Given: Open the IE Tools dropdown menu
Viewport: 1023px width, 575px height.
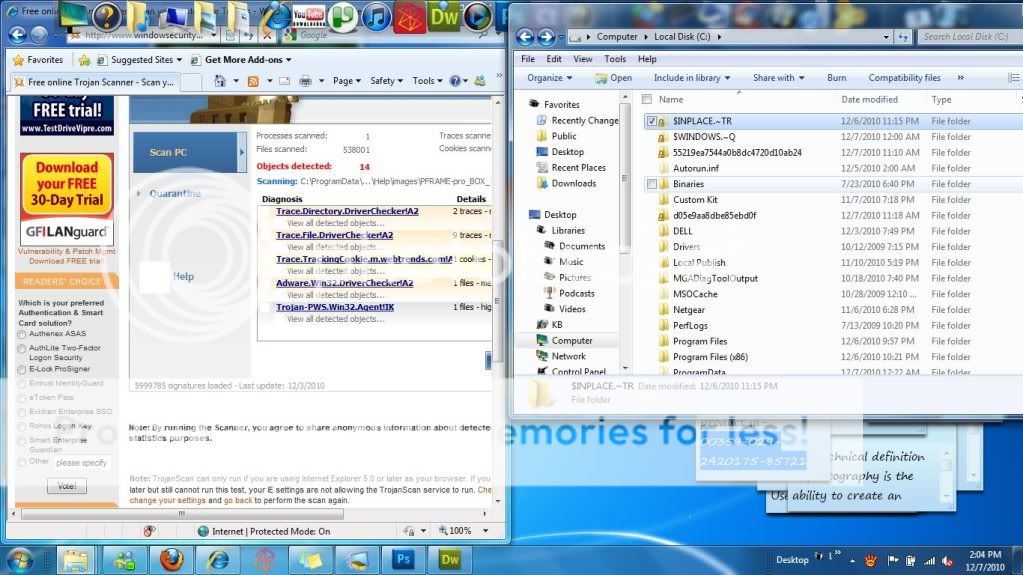Looking at the screenshot, I should point(427,81).
